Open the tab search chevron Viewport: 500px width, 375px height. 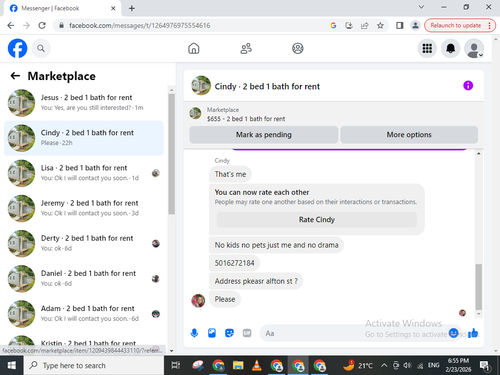pos(421,7)
